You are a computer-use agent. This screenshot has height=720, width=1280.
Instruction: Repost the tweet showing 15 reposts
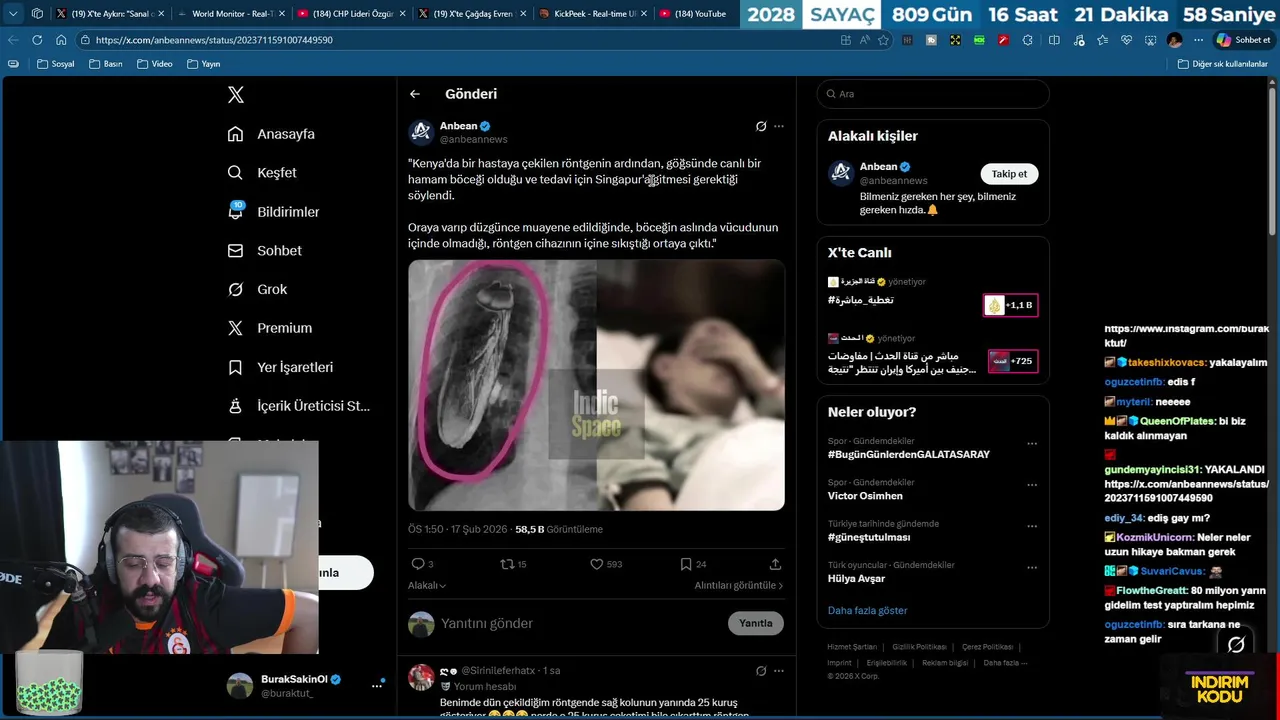pos(513,564)
